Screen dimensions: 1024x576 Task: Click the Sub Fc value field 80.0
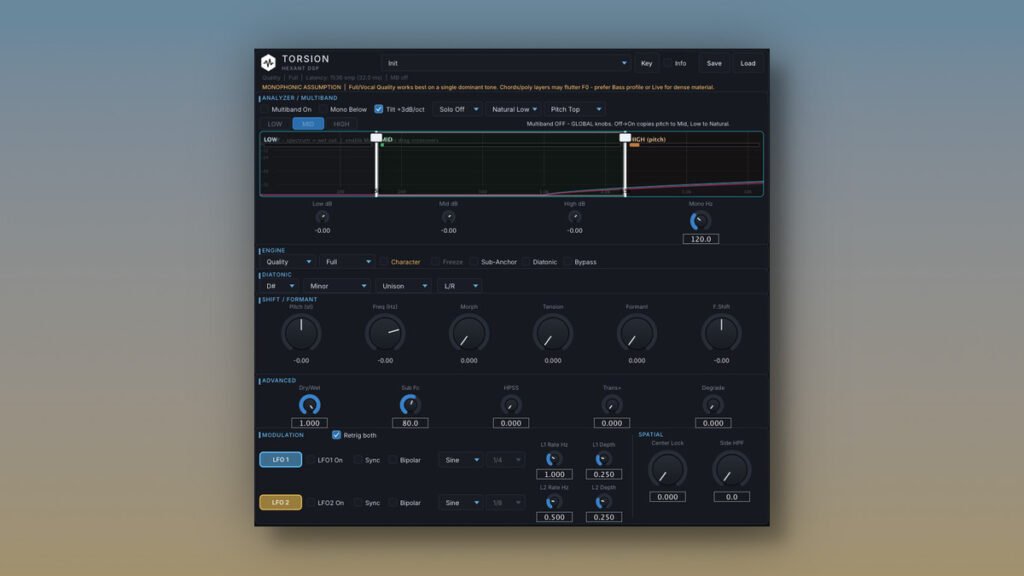click(410, 423)
